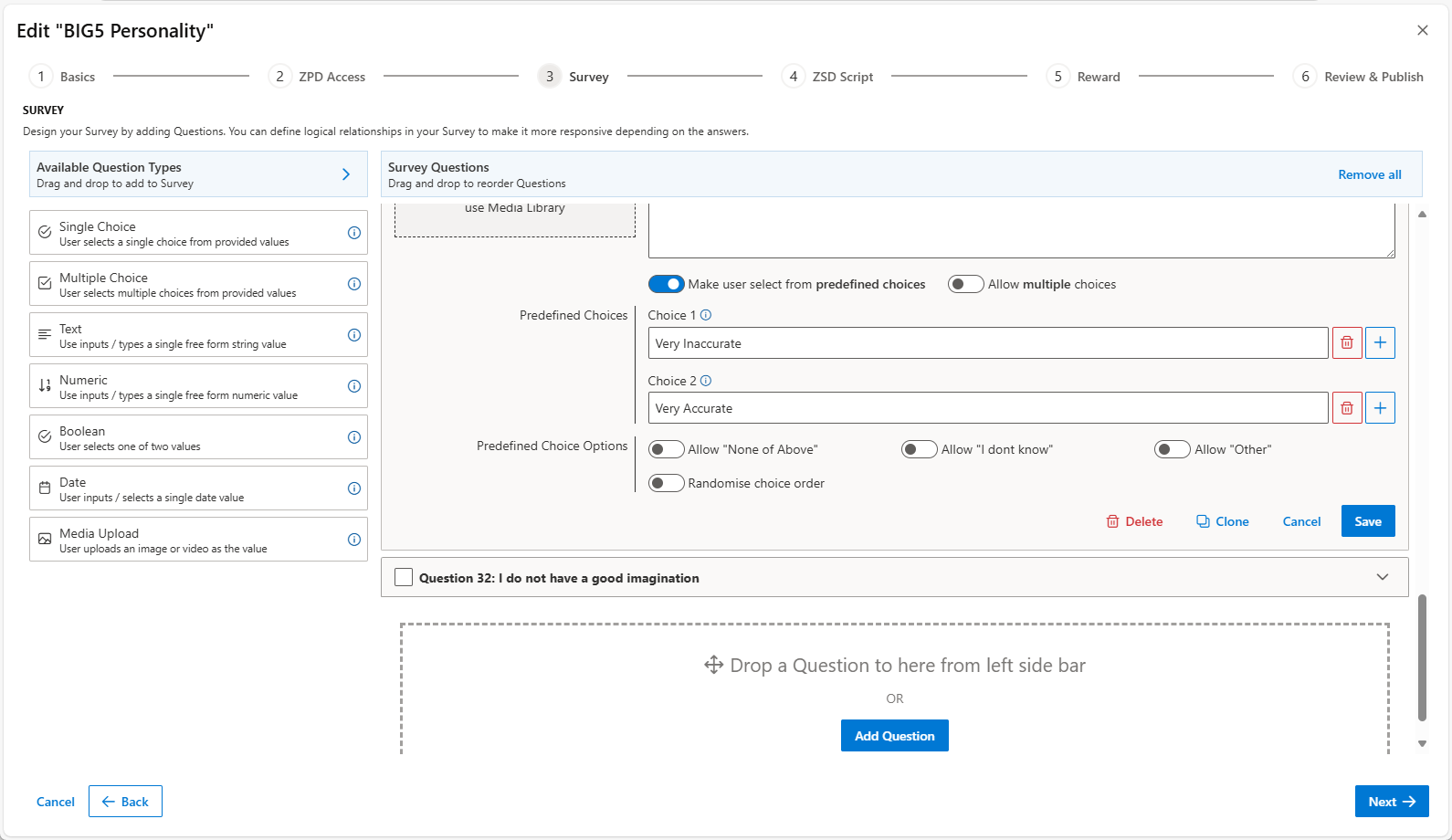
Task: Click survey list scrollbar down arrow
Action: click(x=1422, y=744)
